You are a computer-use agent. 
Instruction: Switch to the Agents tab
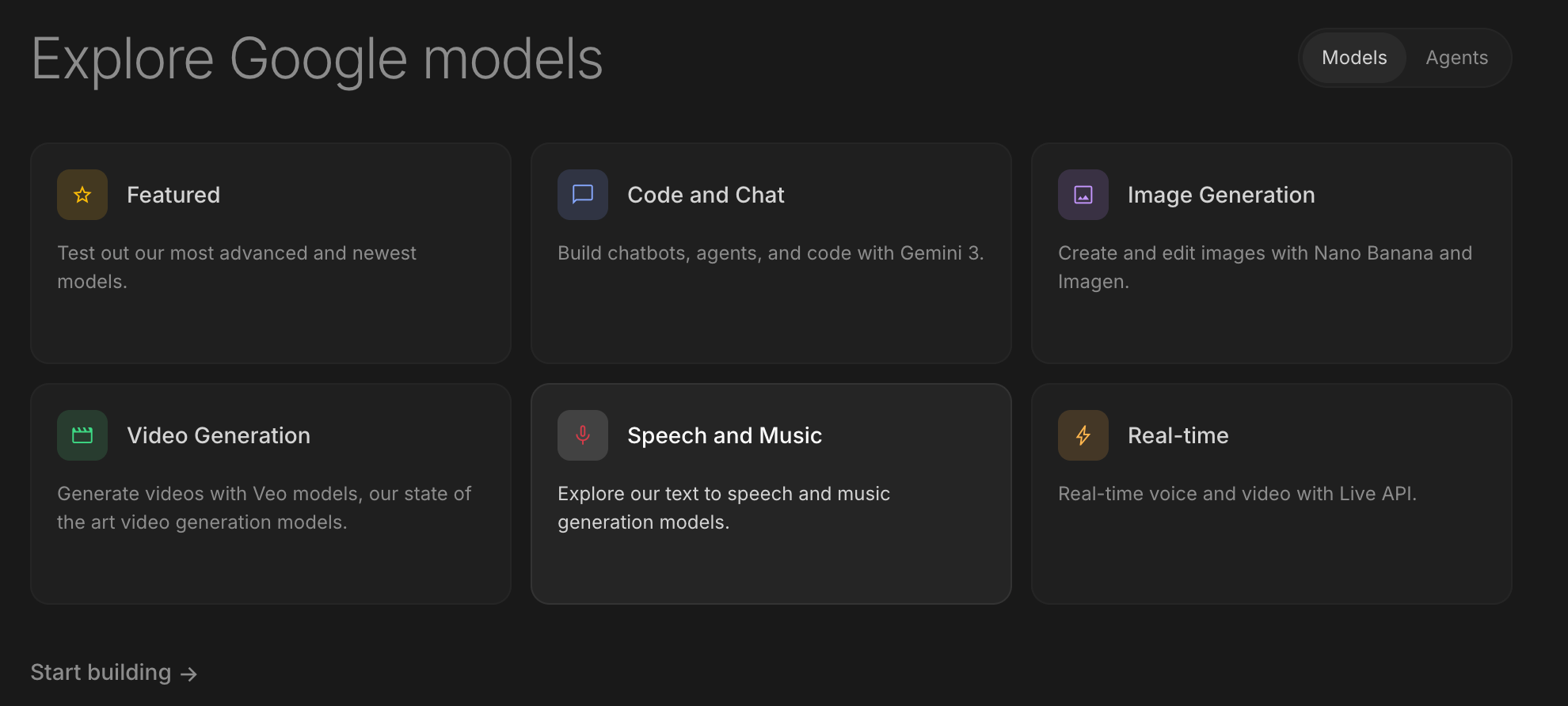tap(1456, 58)
